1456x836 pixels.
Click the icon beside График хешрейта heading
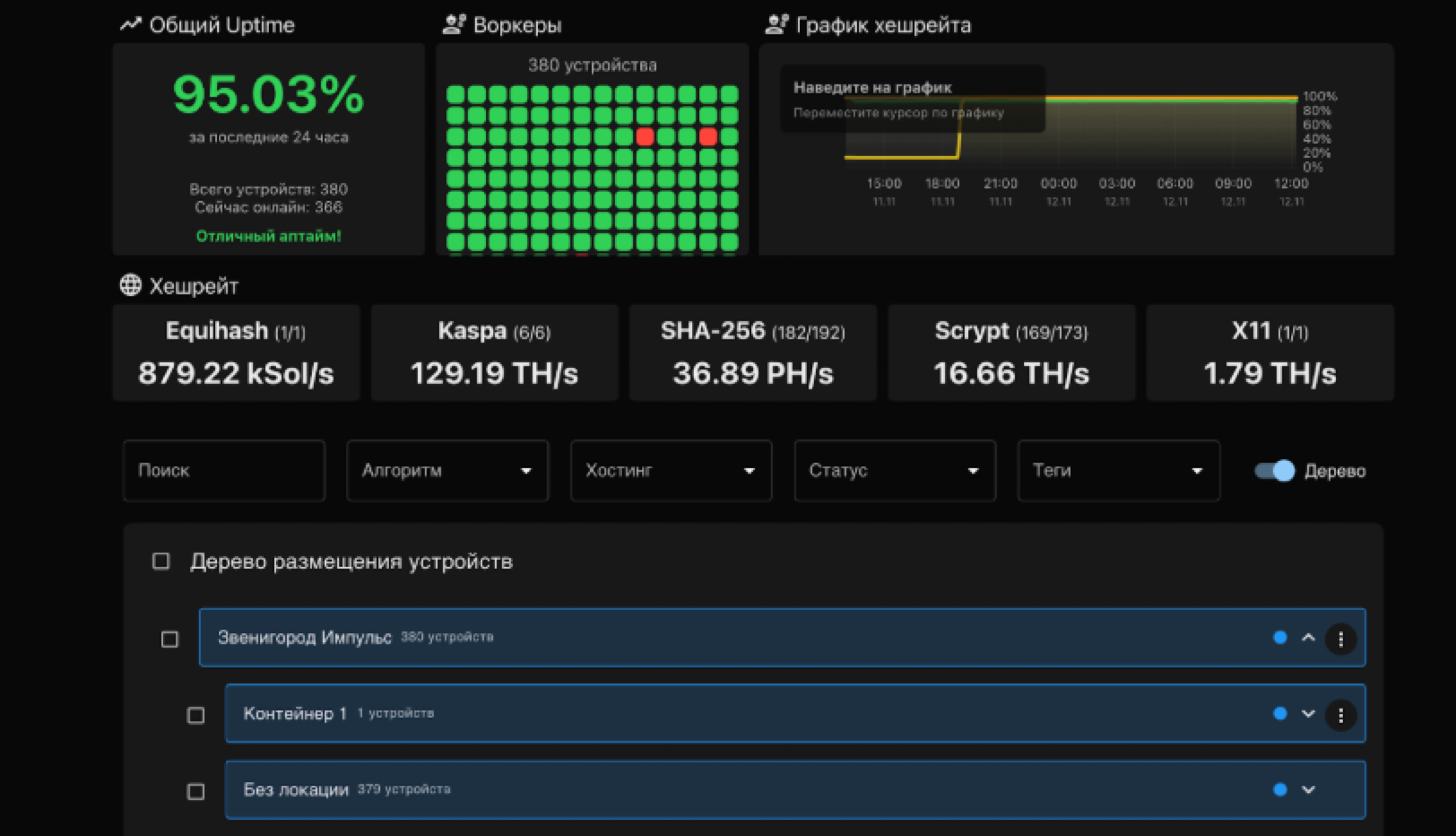coord(776,24)
